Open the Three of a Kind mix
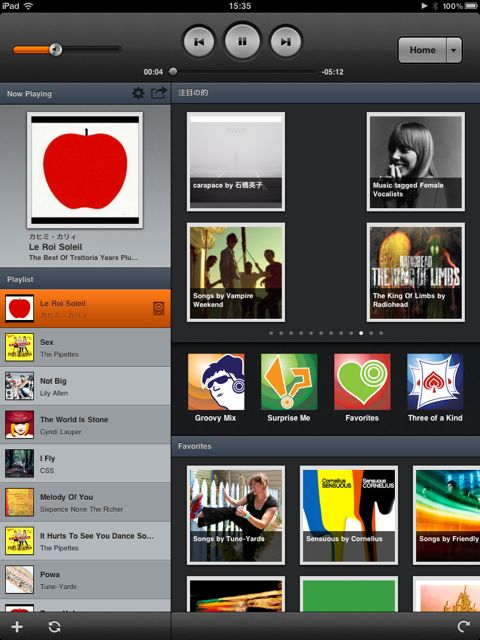The height and width of the screenshot is (640, 480). (435, 388)
